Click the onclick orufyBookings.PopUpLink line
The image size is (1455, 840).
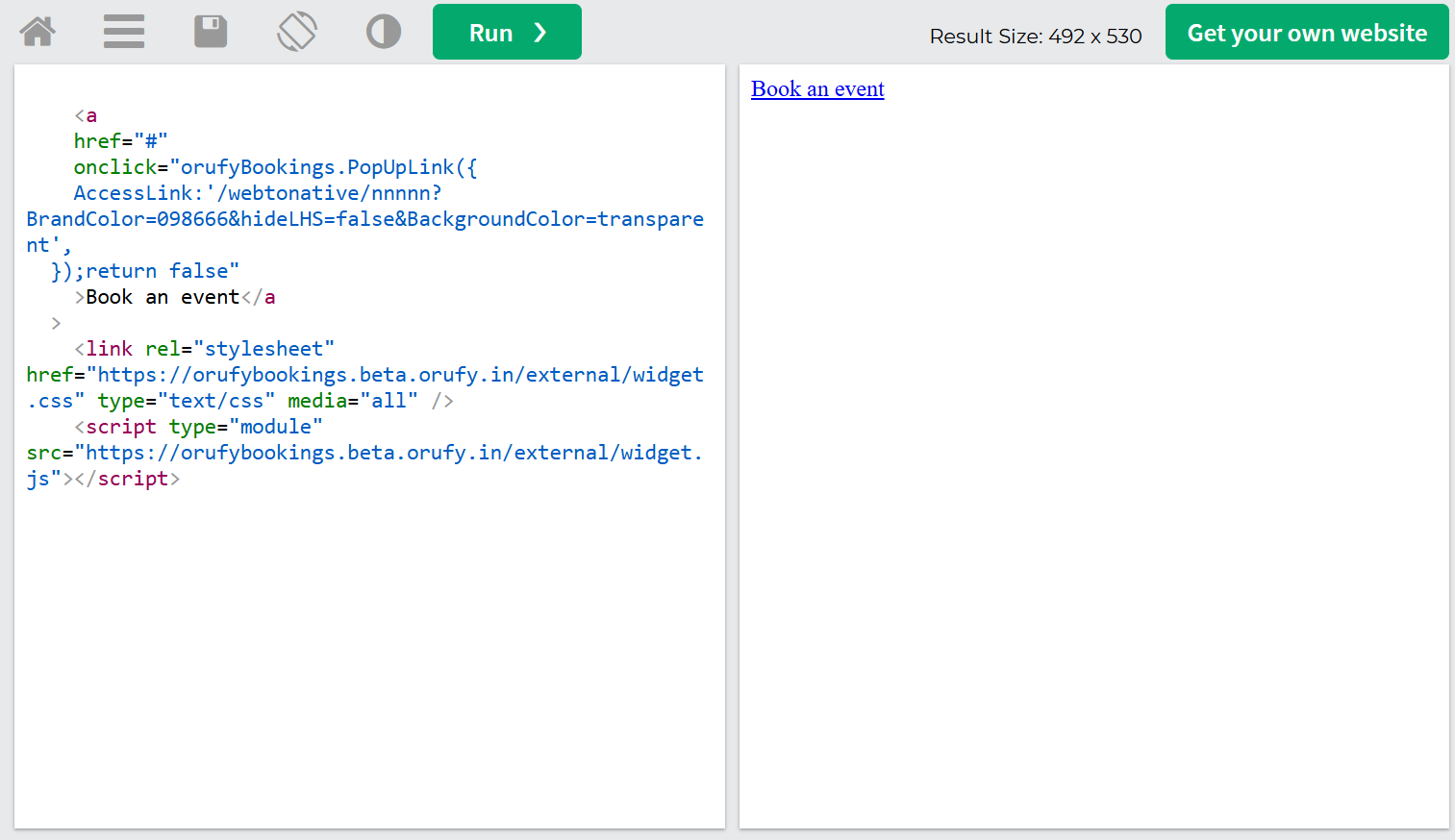(275, 167)
